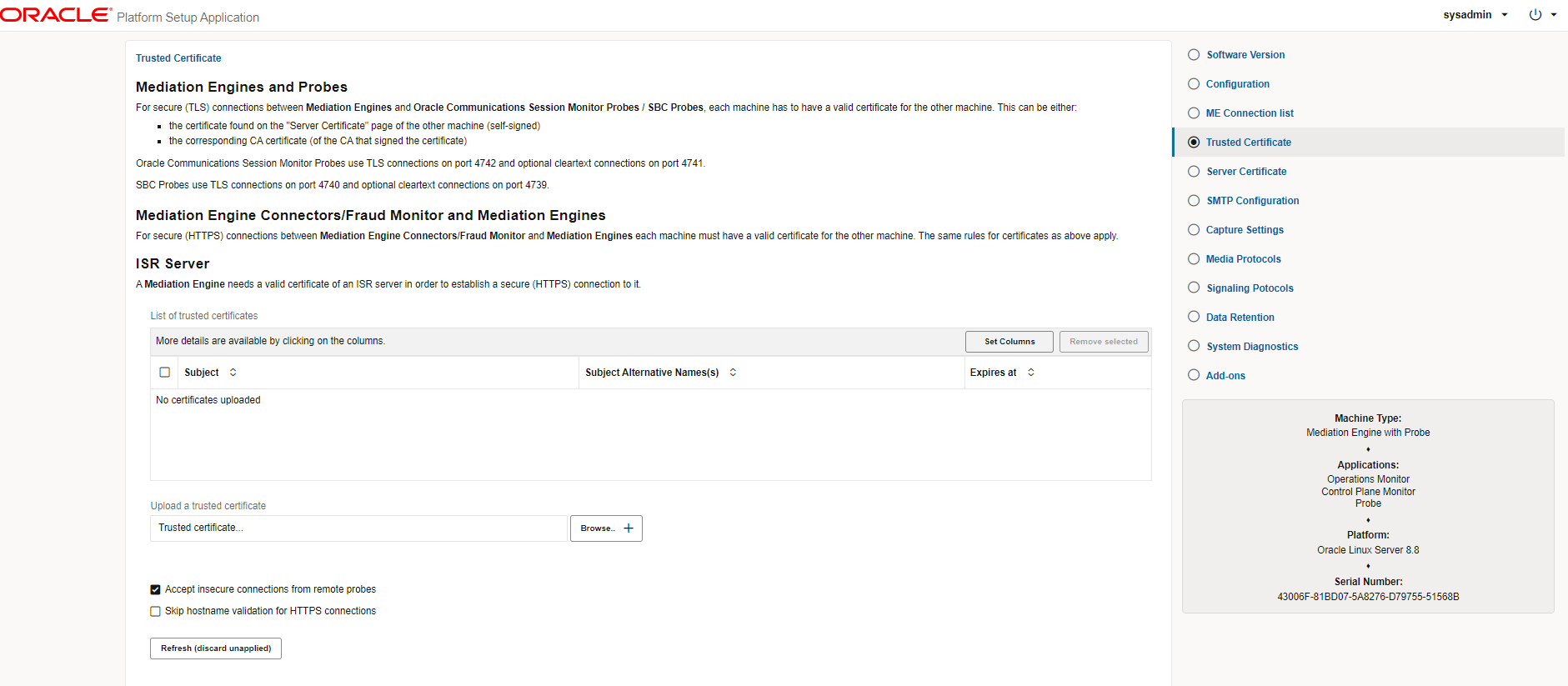The width and height of the screenshot is (1568, 686).
Task: Click the "ISR Server" heading
Action: (173, 263)
